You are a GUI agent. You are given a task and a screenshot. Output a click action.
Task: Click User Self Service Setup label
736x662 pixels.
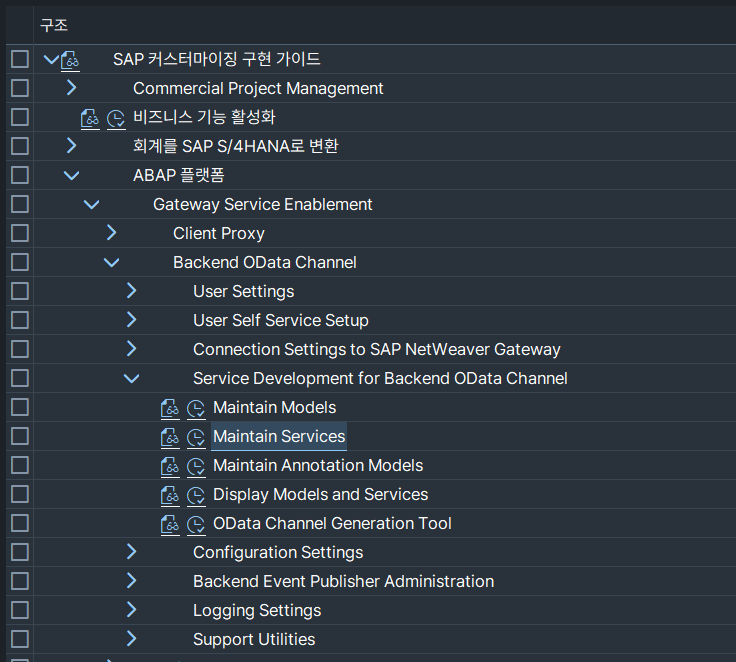tap(281, 320)
